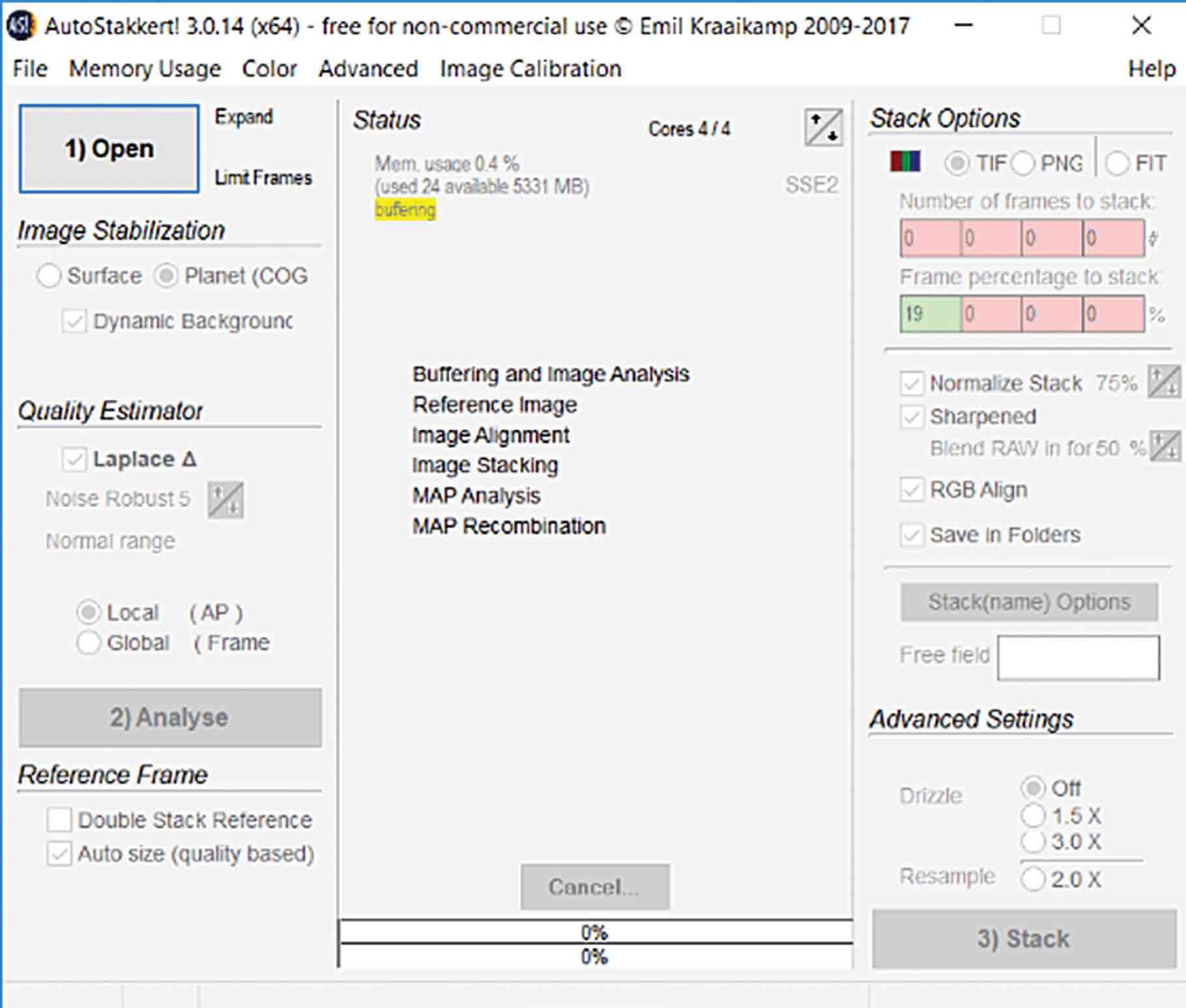The image size is (1186, 1008).
Task: Open Stack(name) Options
Action: pos(1030,601)
